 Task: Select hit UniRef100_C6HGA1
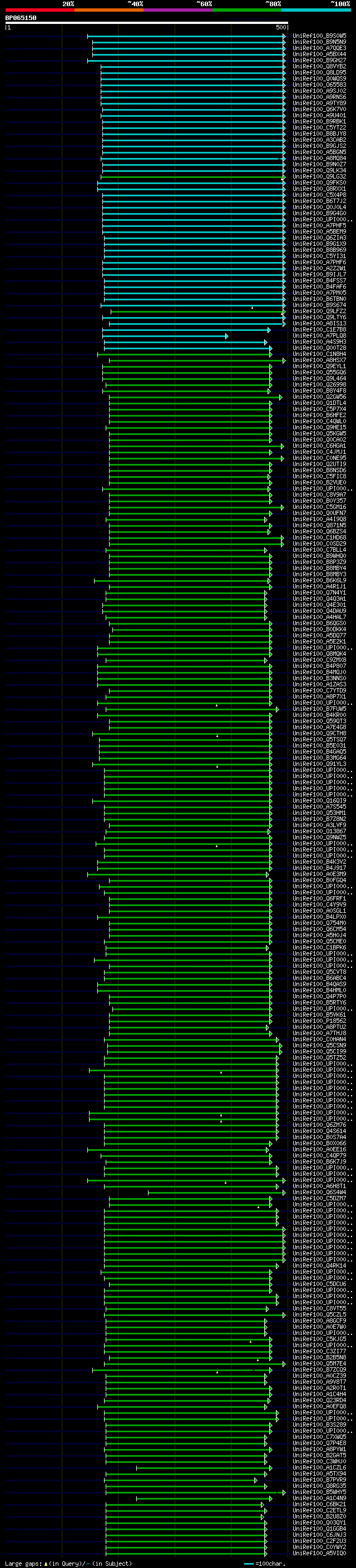319,446
